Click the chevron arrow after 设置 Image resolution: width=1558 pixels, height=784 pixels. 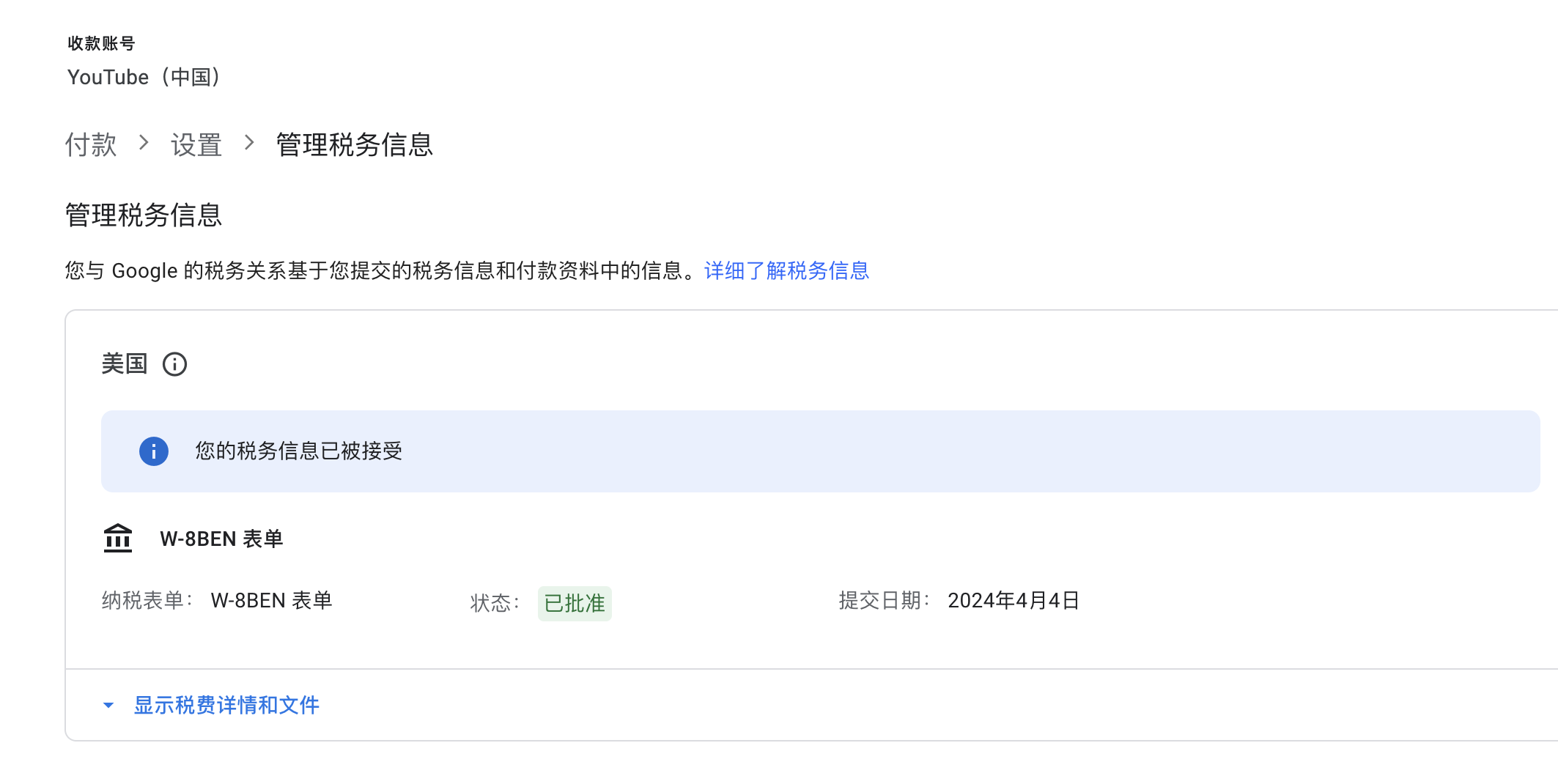coord(249,143)
